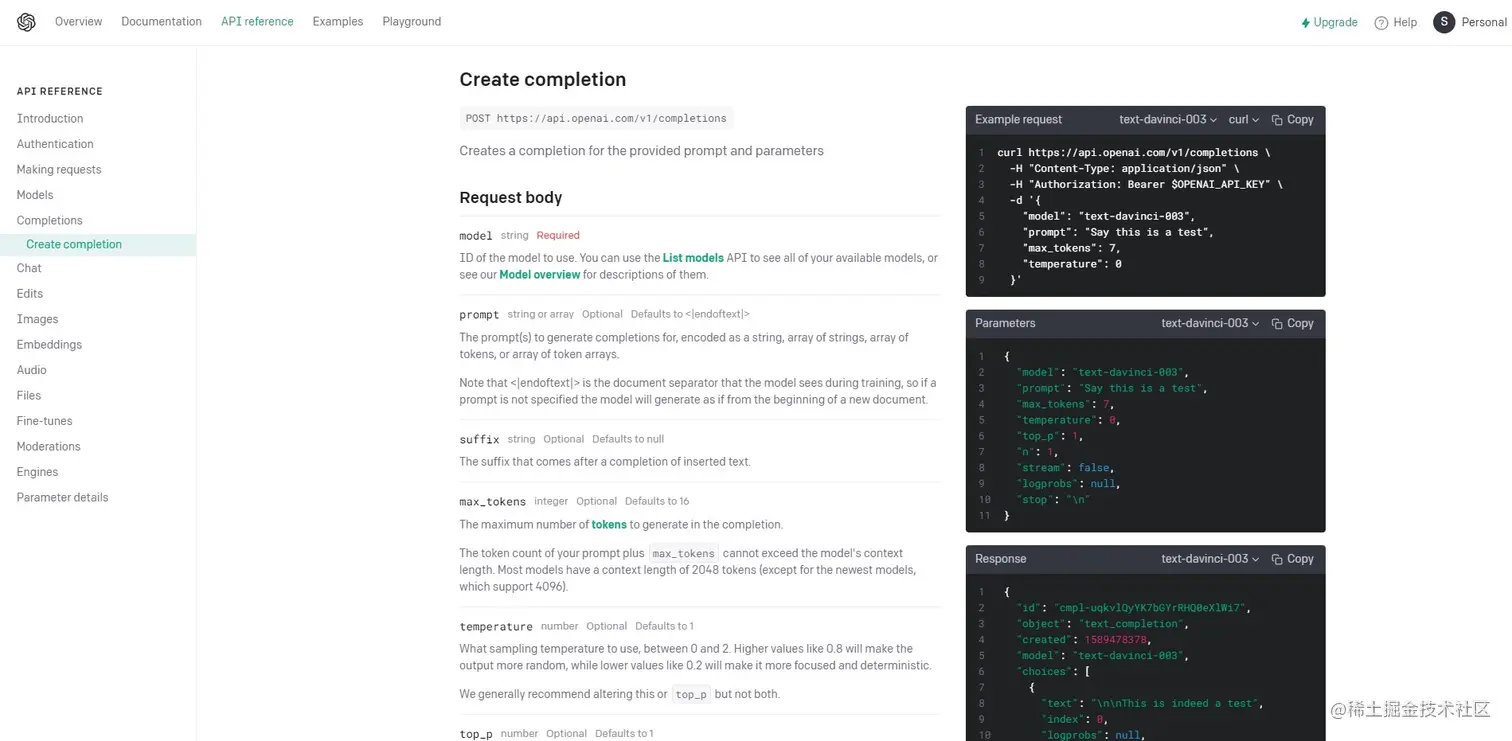1512x741 pixels.
Task: Click the temperature parameter name
Action: [x=496, y=627]
